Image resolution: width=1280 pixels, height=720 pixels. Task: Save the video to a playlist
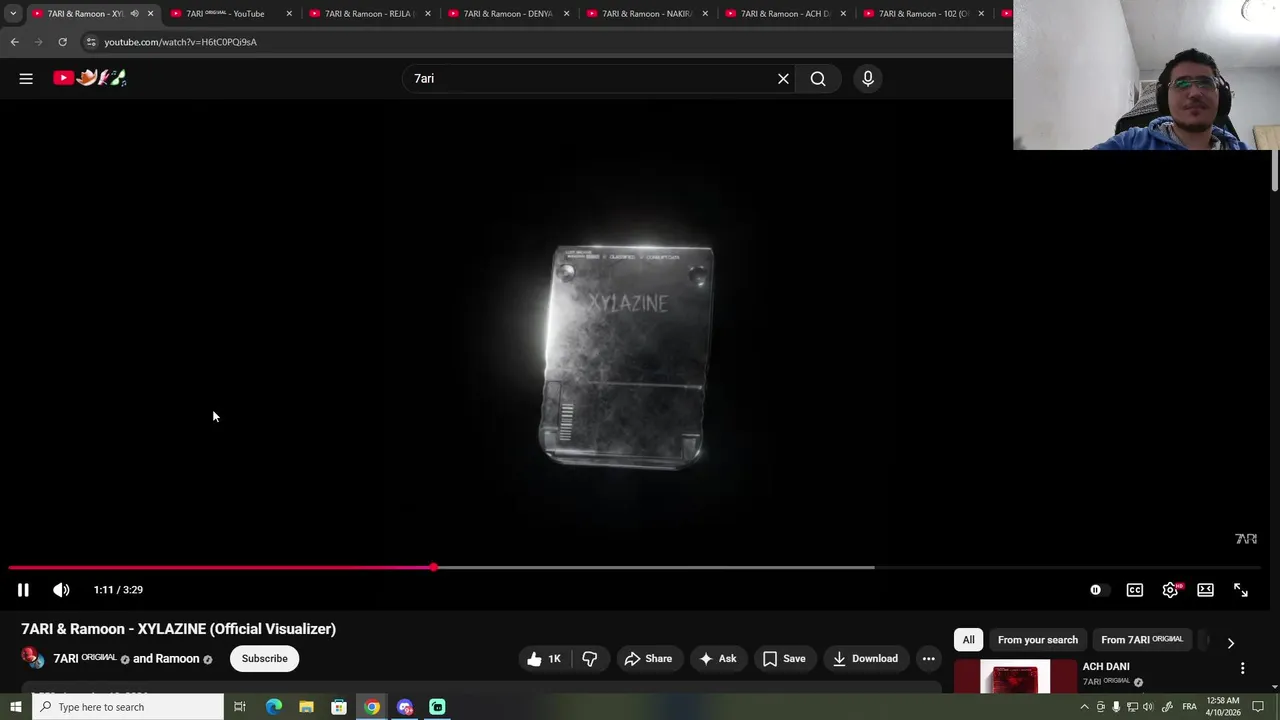pos(784,658)
